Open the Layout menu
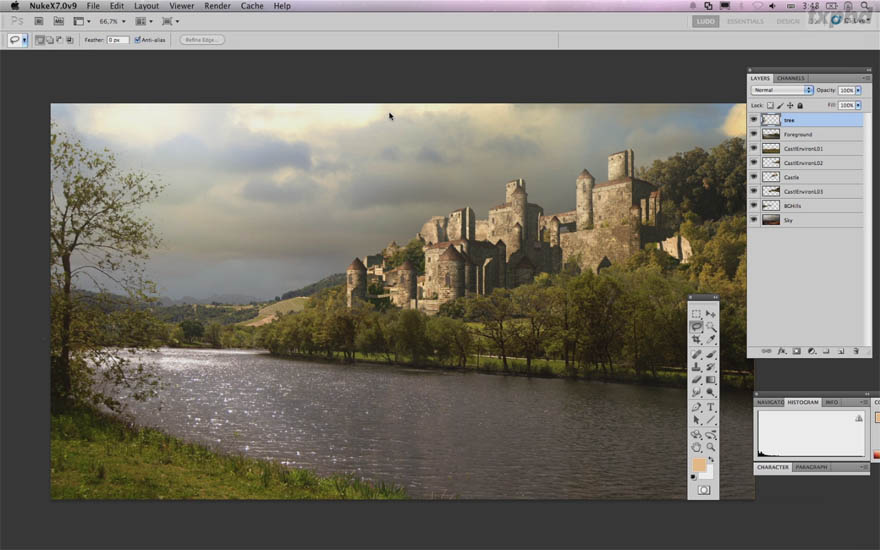This screenshot has height=550, width=880. 146,6
